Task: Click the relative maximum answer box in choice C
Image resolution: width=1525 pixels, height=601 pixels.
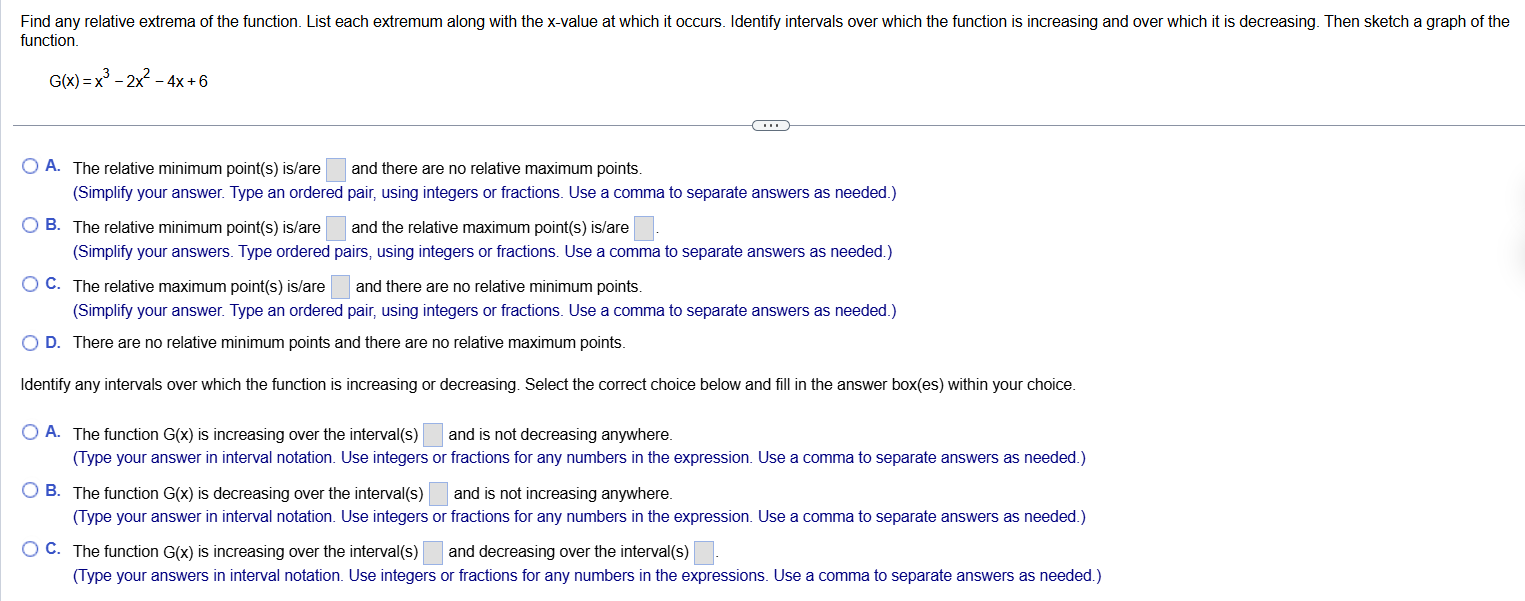Action: (x=340, y=287)
